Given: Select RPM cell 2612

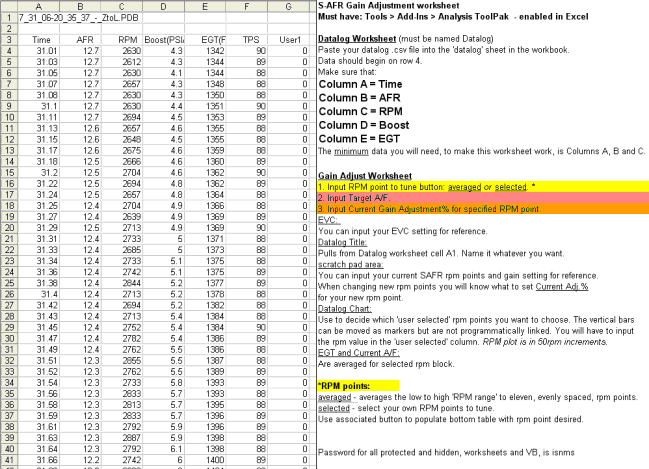Looking at the screenshot, I should 122,62.
